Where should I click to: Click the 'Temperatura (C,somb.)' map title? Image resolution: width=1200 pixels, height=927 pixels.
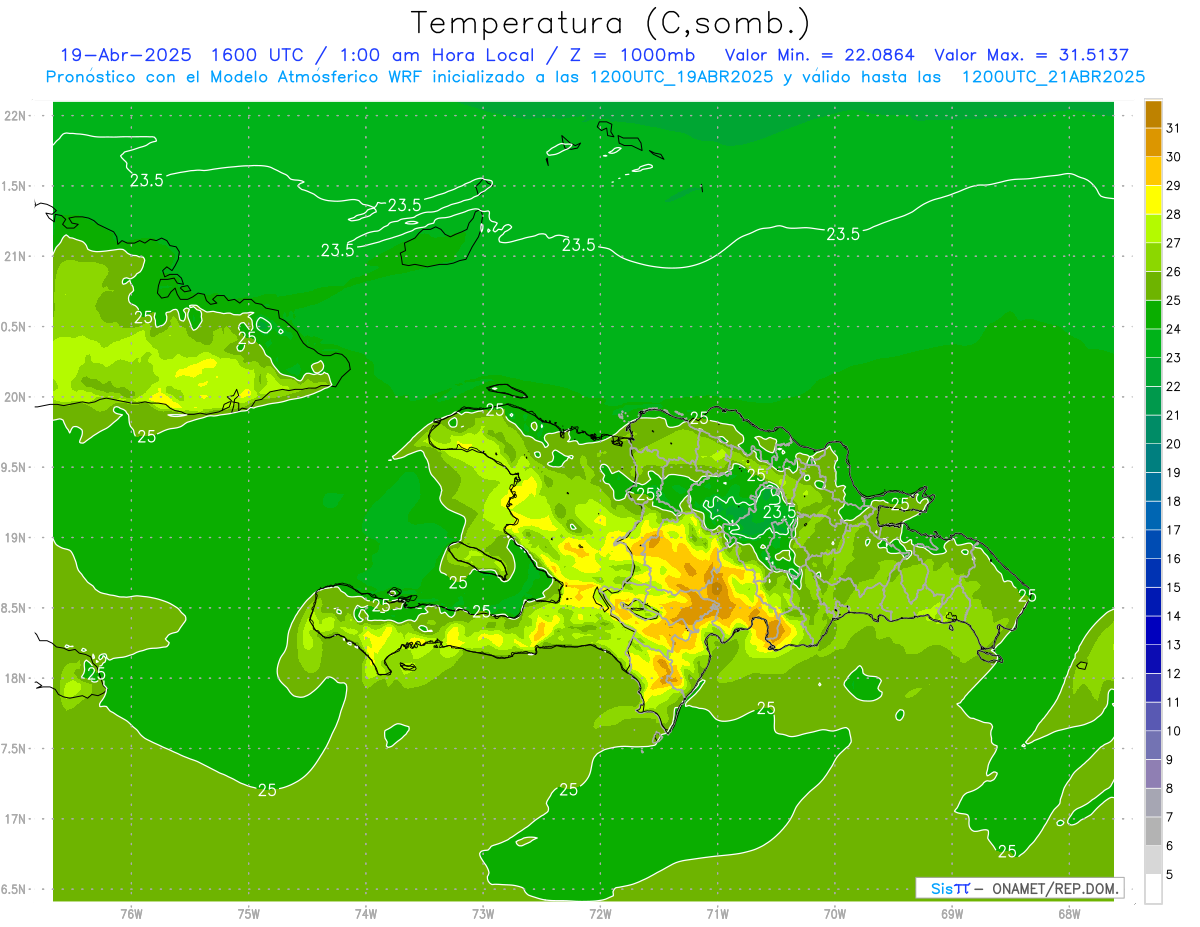[610, 22]
